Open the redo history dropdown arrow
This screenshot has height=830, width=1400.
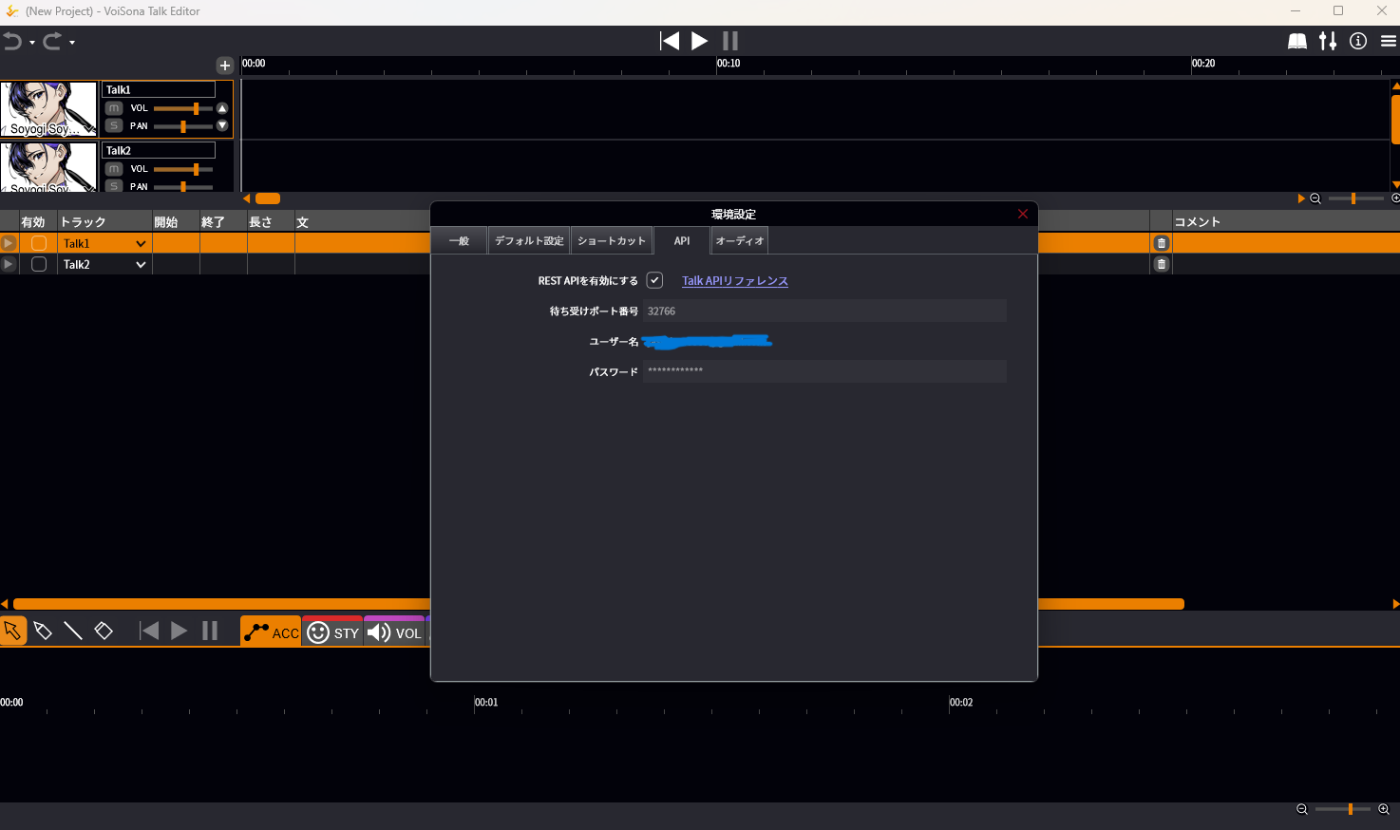[x=72, y=43]
